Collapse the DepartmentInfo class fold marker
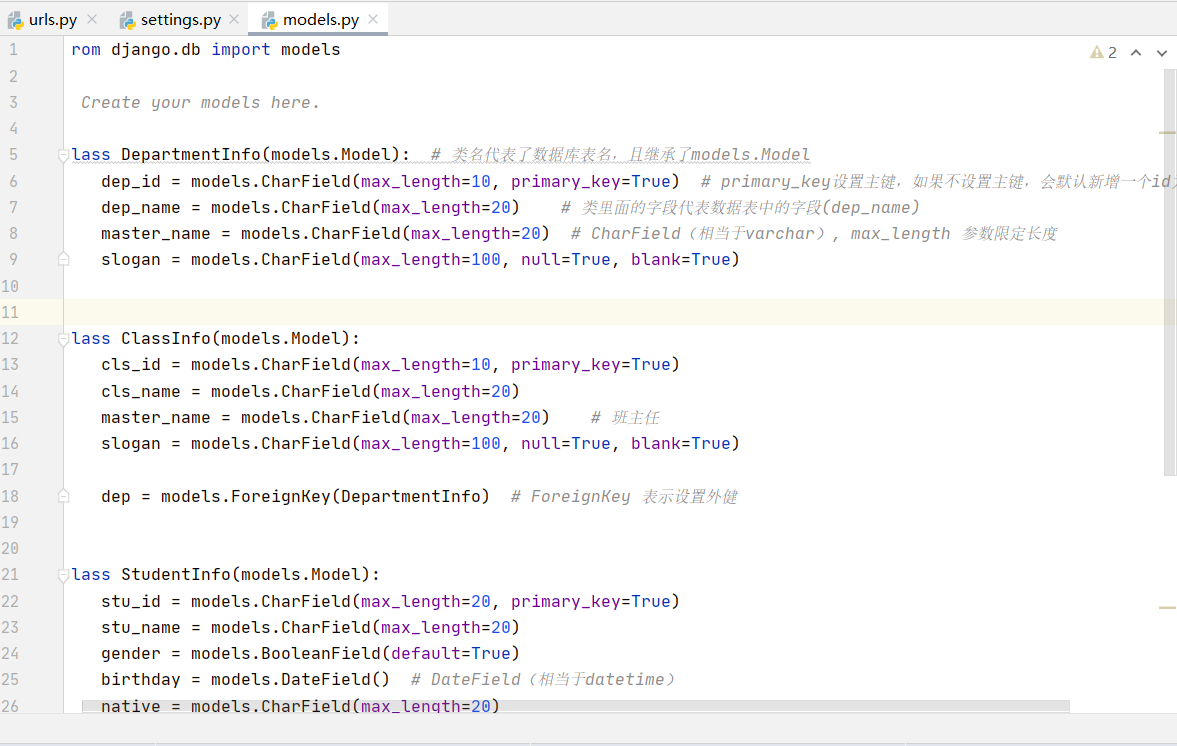The width and height of the screenshot is (1177, 746). [x=63, y=155]
